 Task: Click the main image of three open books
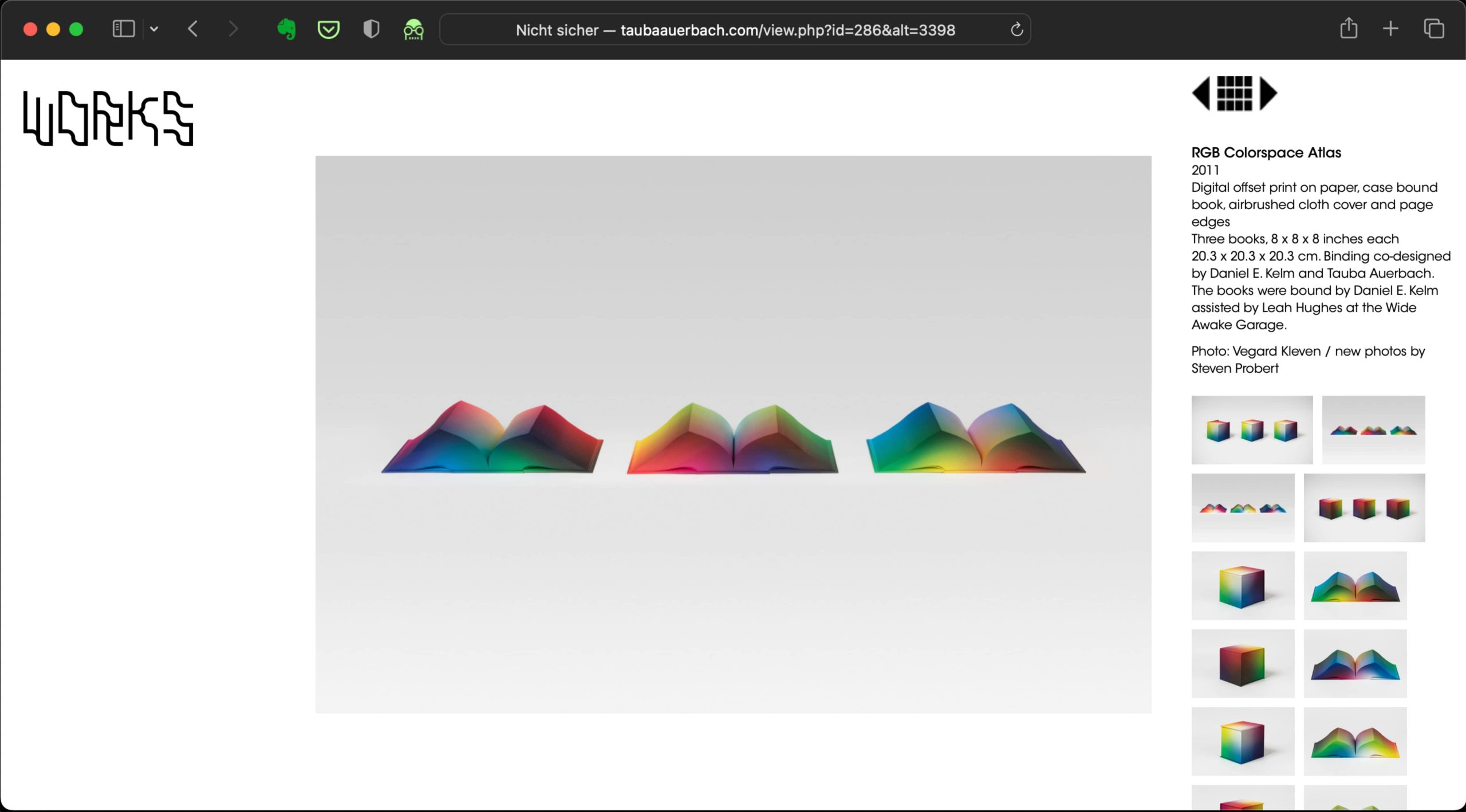click(733, 434)
